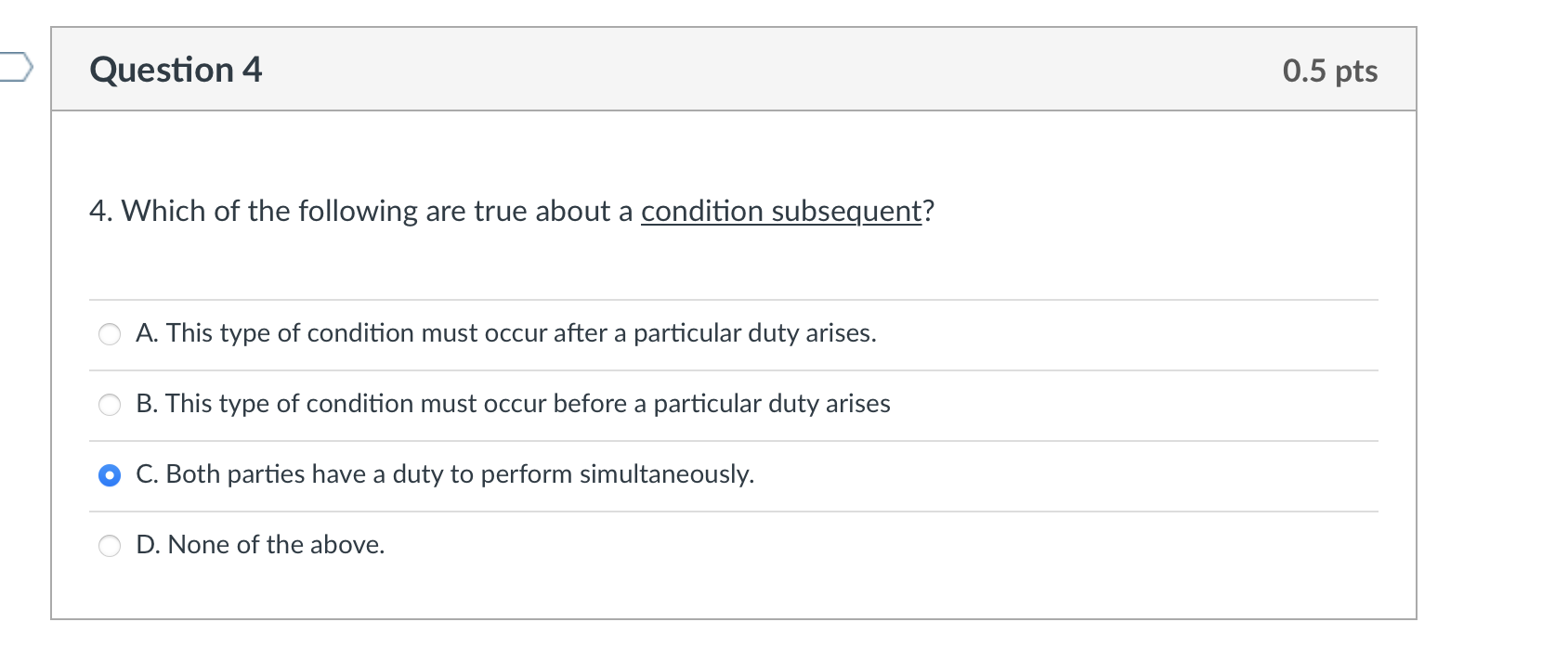Click answer text 'A. This type of condition must occur after'

coord(372,333)
